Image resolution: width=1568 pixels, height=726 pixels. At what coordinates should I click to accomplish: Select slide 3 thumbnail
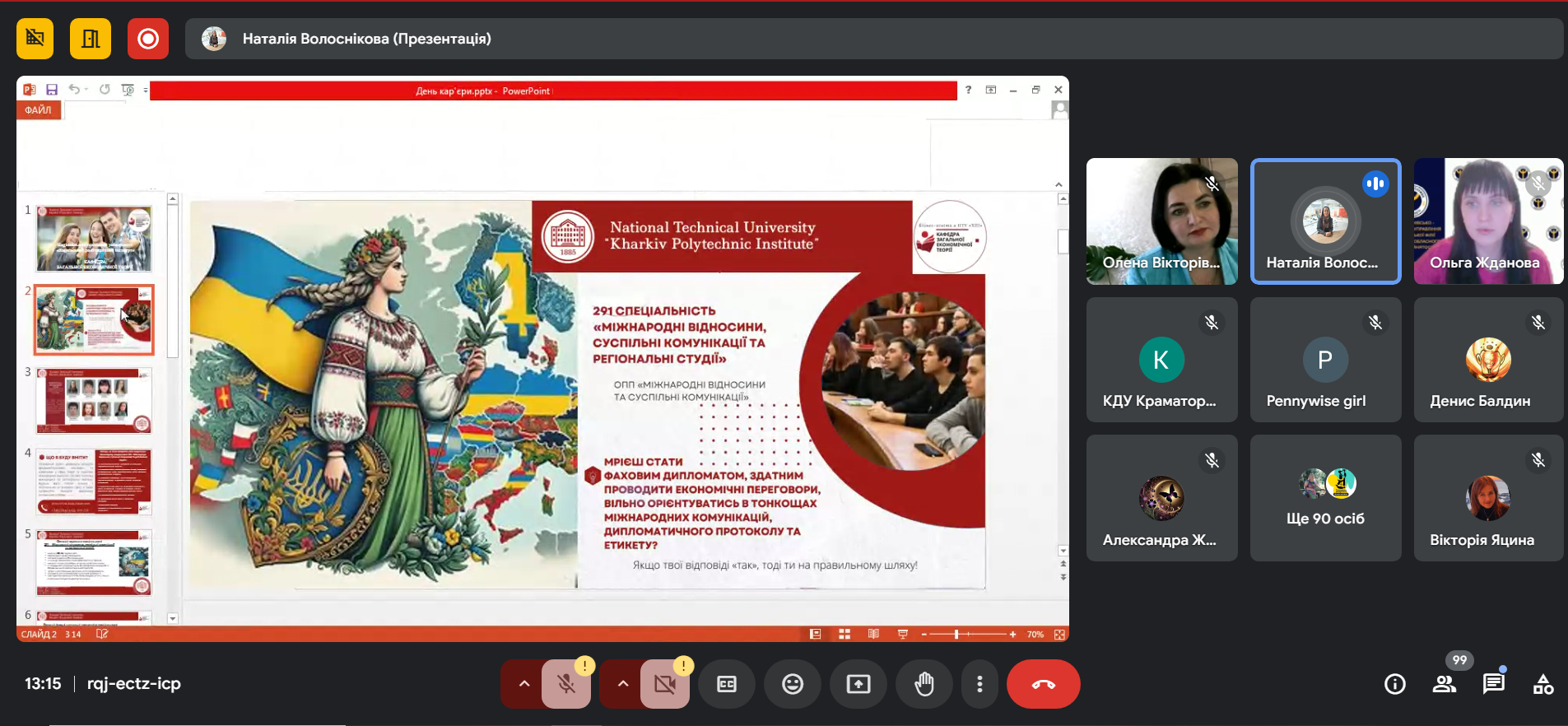tap(94, 401)
